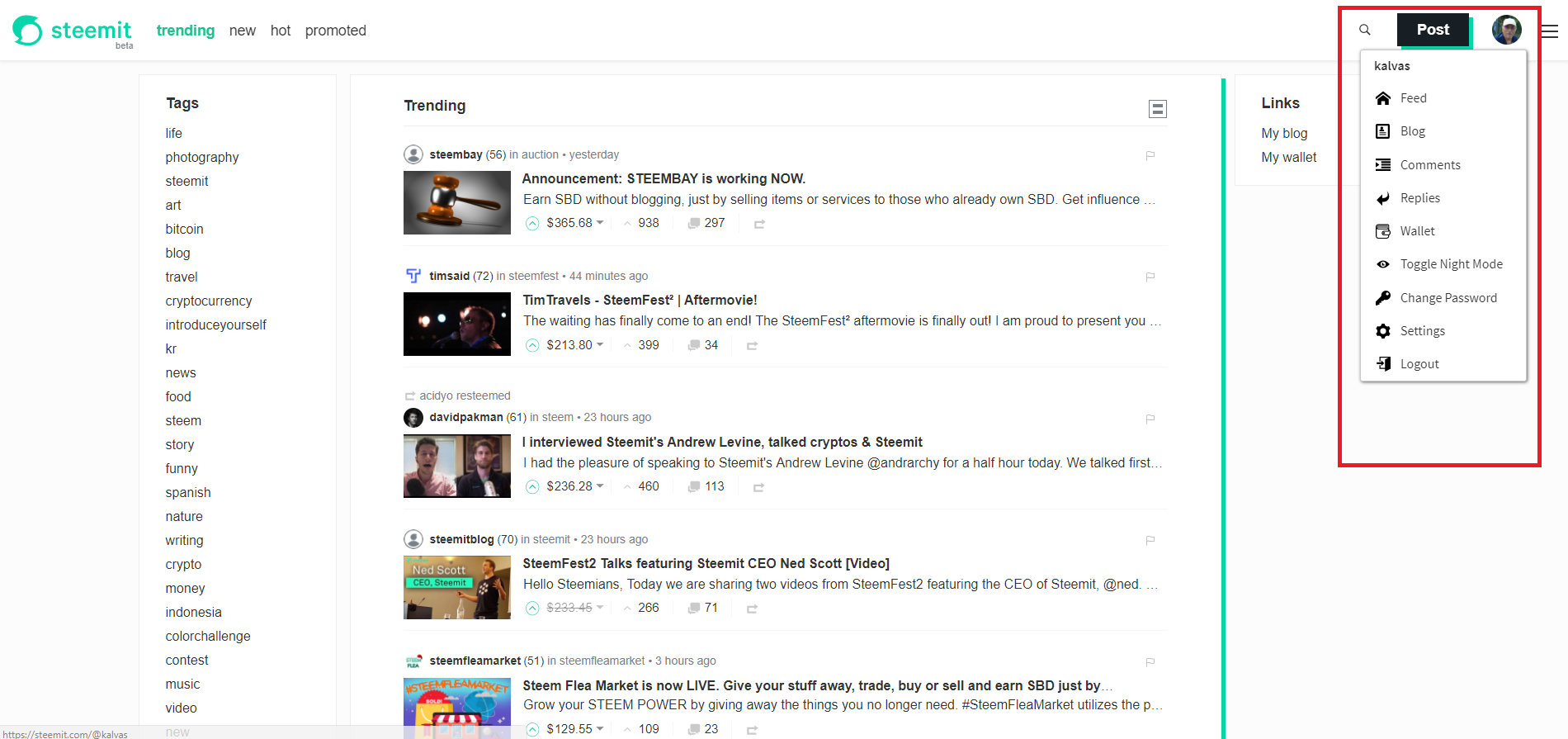This screenshot has width=1568, height=739.
Task: Open the SteemFest2 Talks post title
Action: [x=706, y=563]
